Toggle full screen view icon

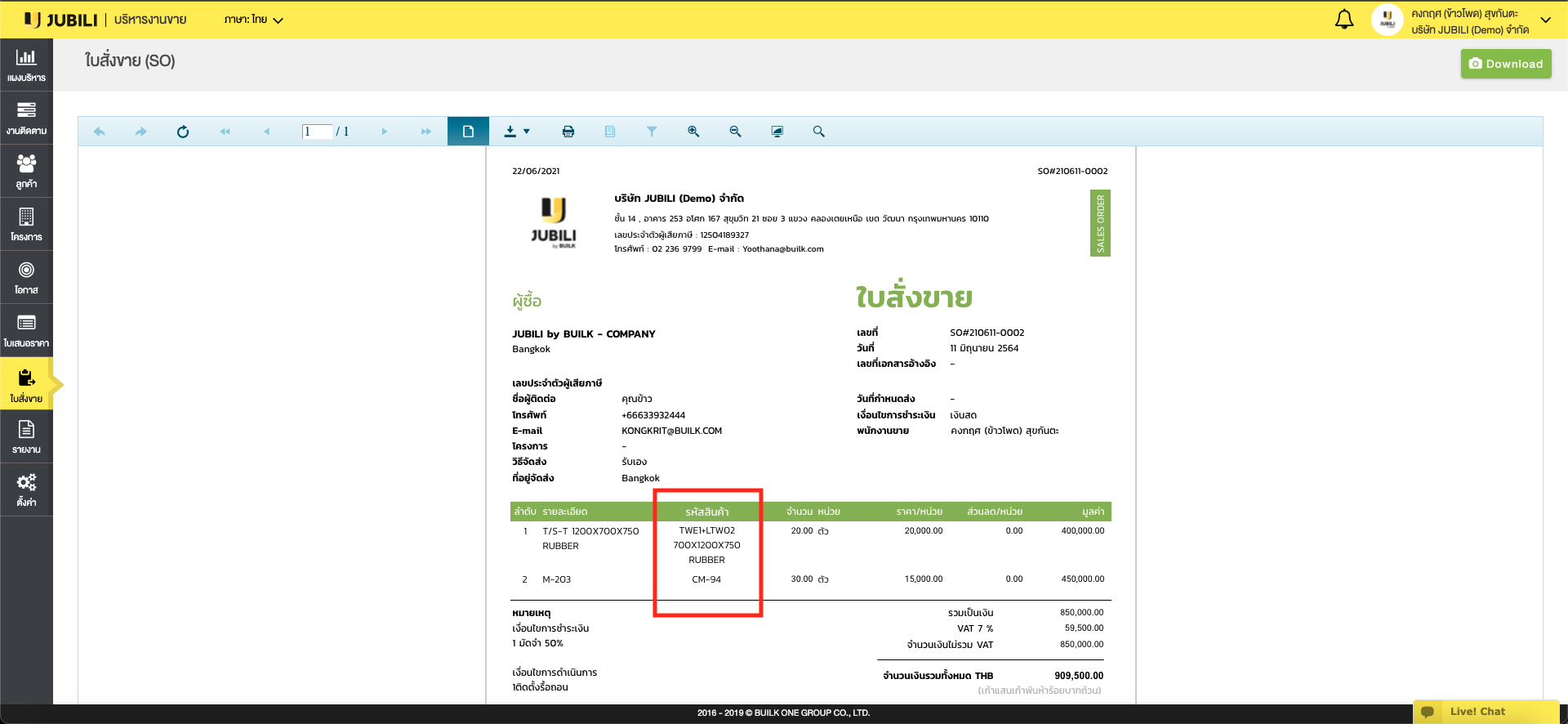(x=777, y=132)
